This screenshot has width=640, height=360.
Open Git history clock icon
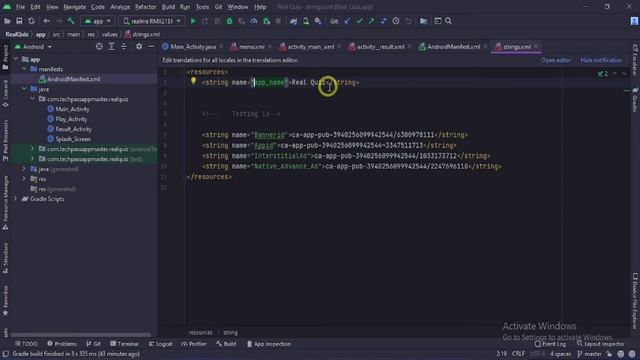[396, 21]
